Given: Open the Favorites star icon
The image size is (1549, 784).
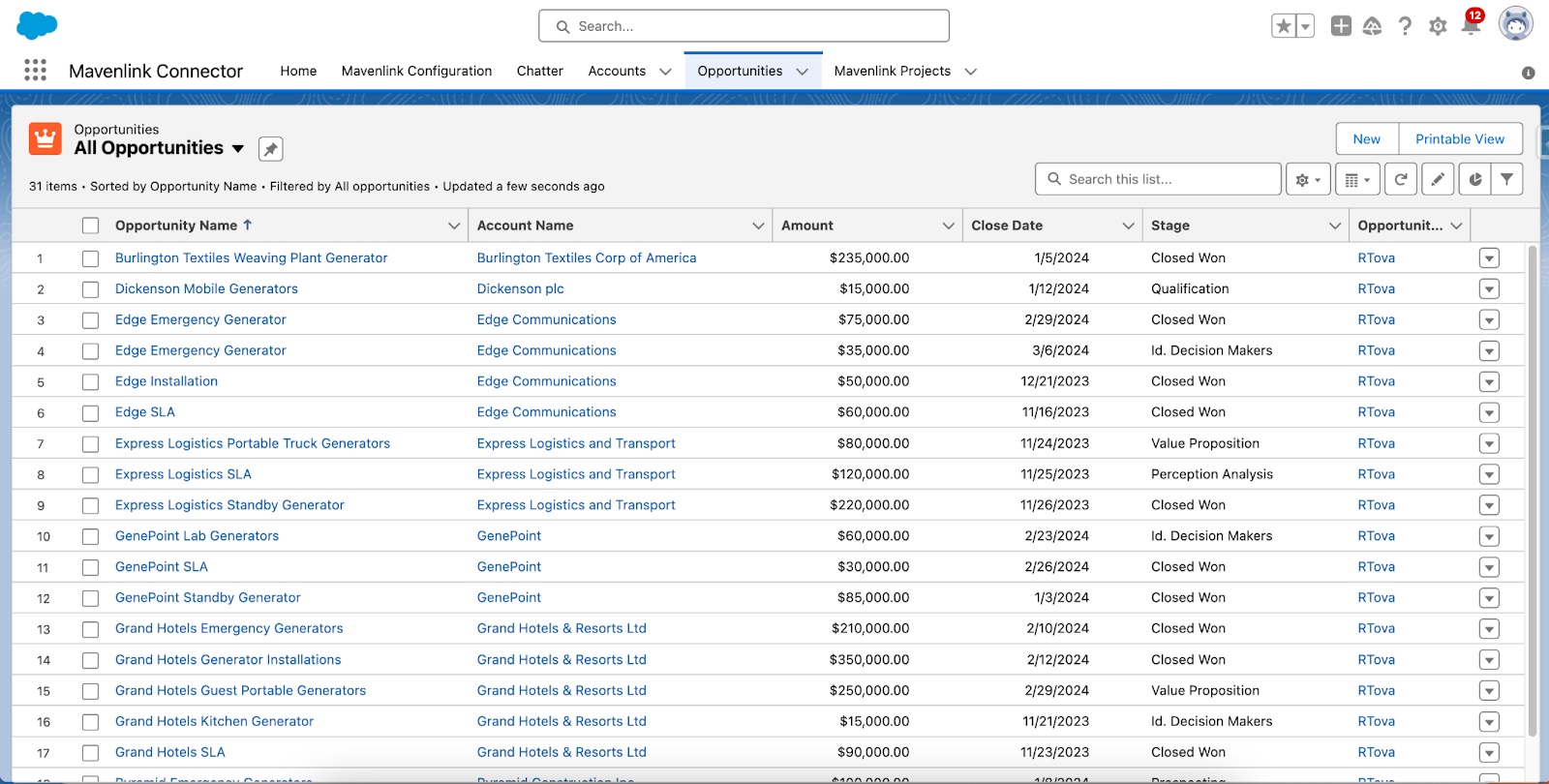Looking at the screenshot, I should 1284,26.
